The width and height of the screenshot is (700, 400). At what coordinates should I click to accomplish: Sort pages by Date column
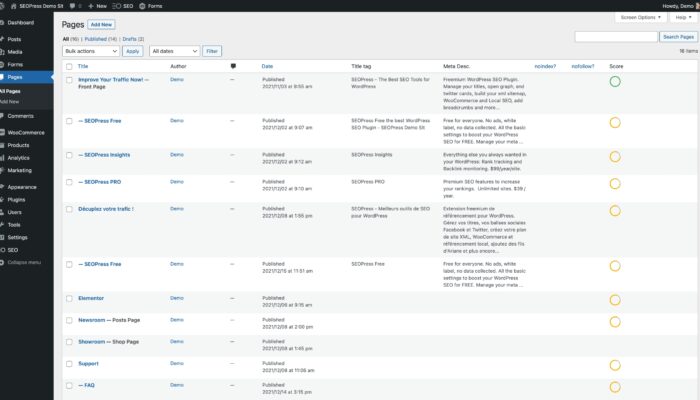[x=267, y=66]
